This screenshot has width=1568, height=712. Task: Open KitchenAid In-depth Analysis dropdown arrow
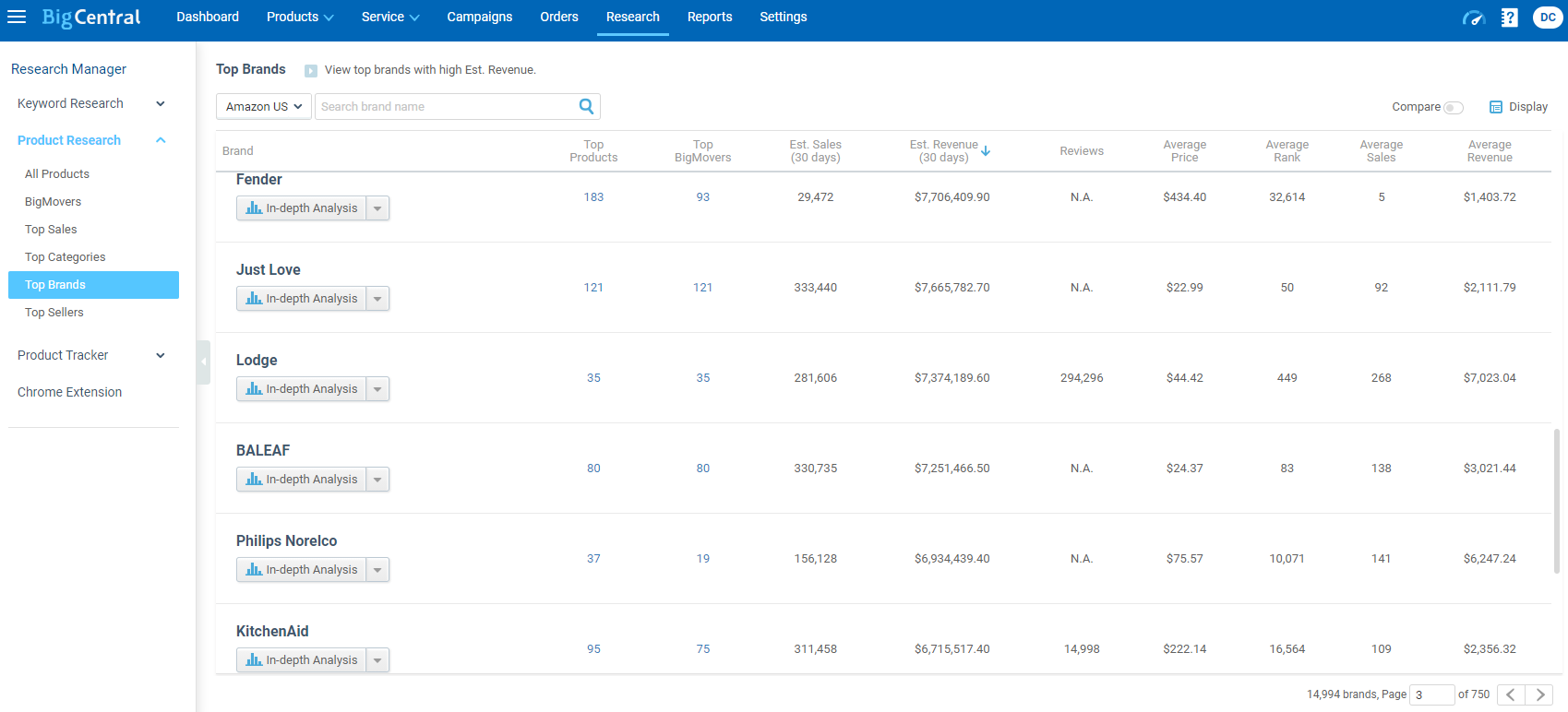[377, 660]
